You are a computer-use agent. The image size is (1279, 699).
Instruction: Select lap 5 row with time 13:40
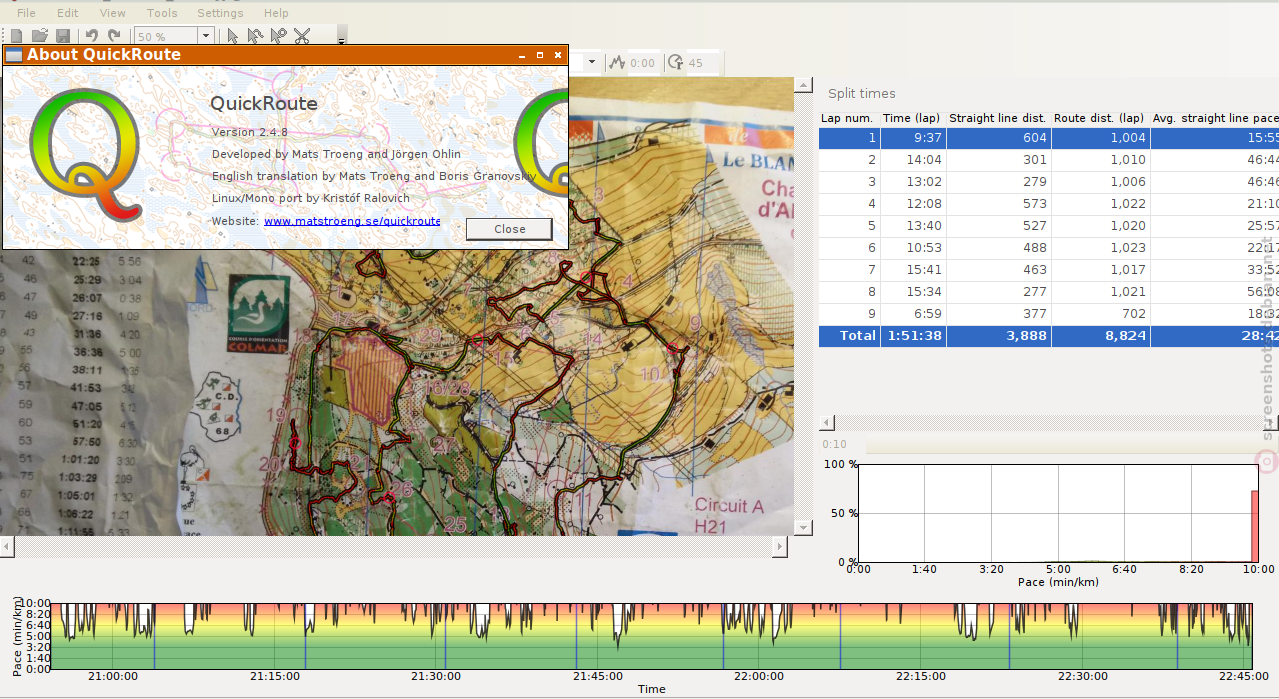point(1049,226)
